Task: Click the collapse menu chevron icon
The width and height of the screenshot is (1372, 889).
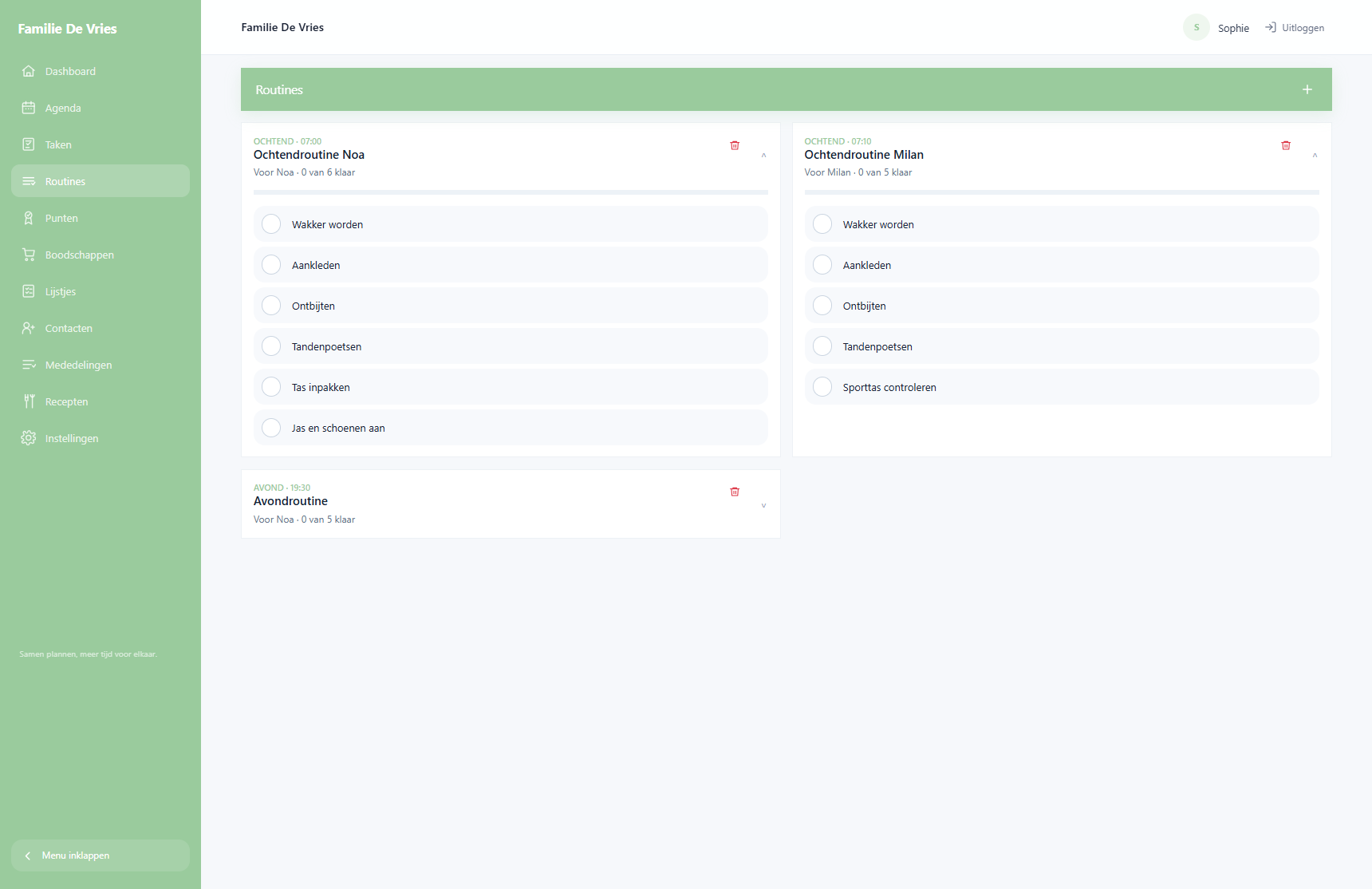Action: coord(28,855)
